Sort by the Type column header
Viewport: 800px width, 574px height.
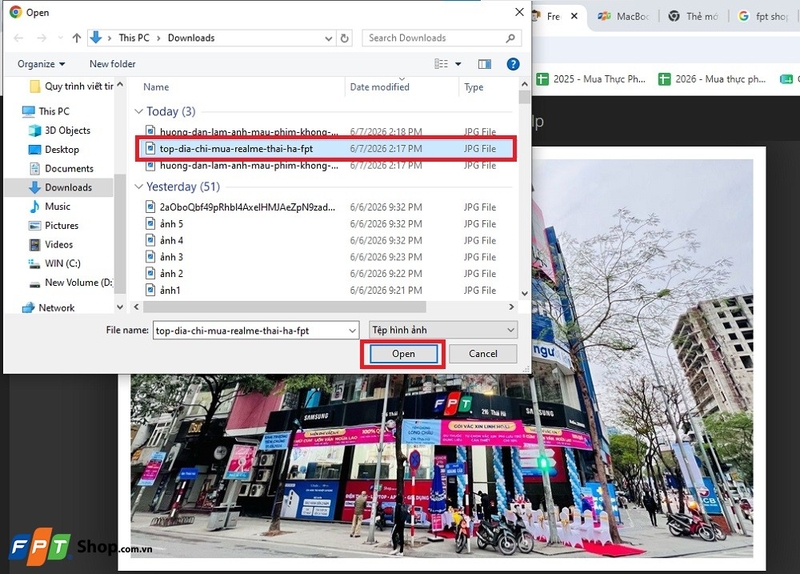click(x=473, y=87)
